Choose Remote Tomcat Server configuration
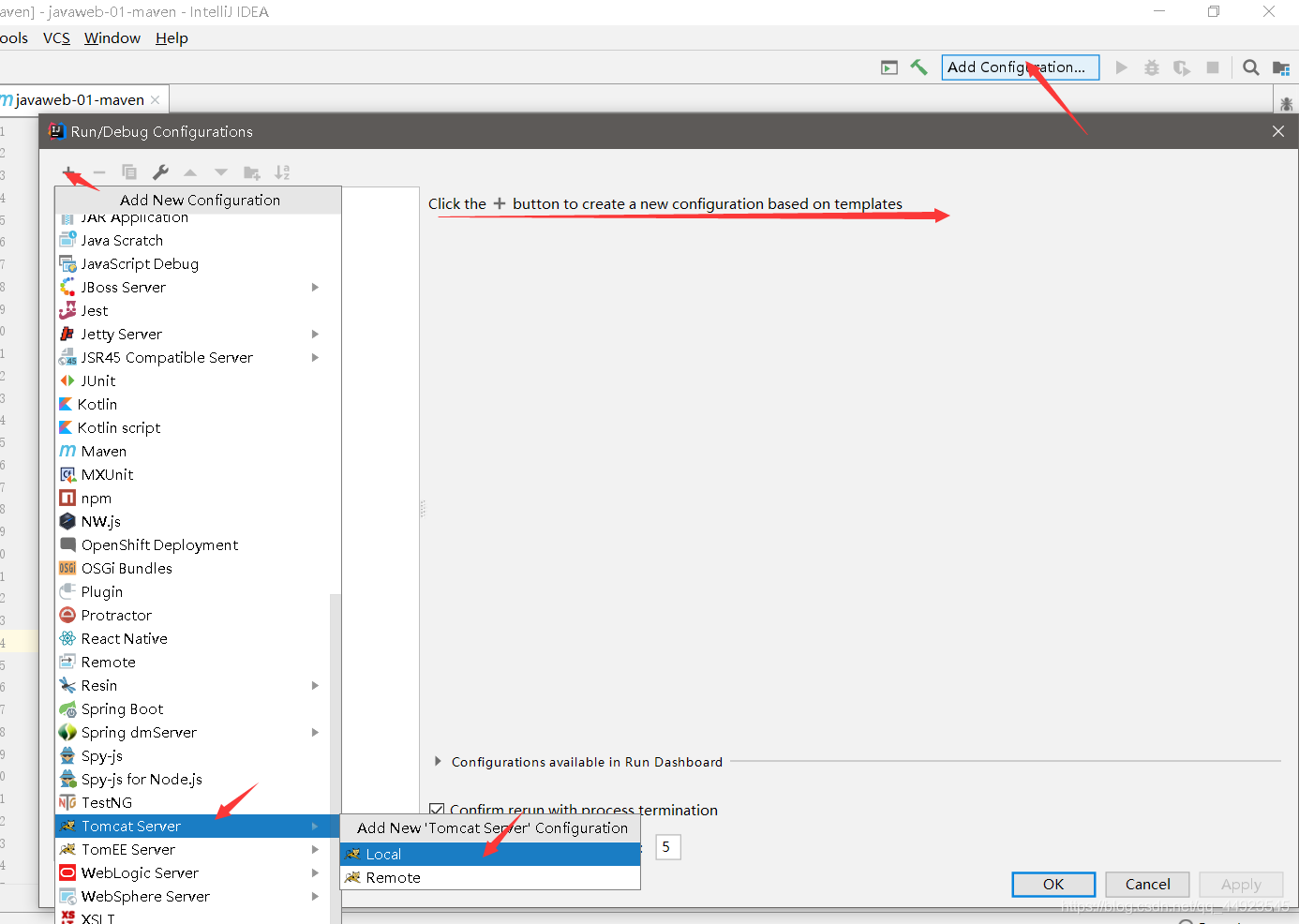The image size is (1299, 924). [490, 877]
